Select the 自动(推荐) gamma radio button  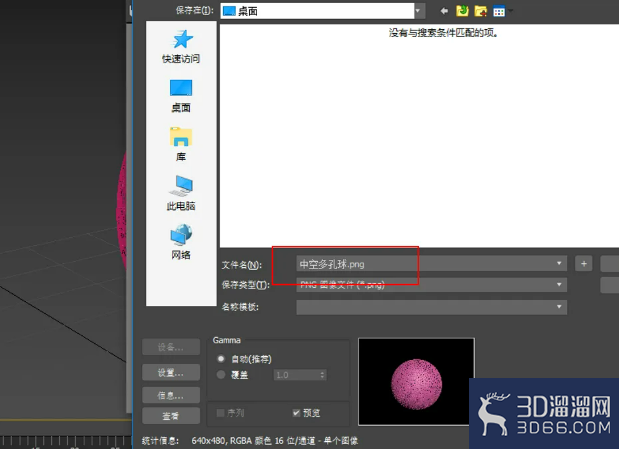coord(221,359)
